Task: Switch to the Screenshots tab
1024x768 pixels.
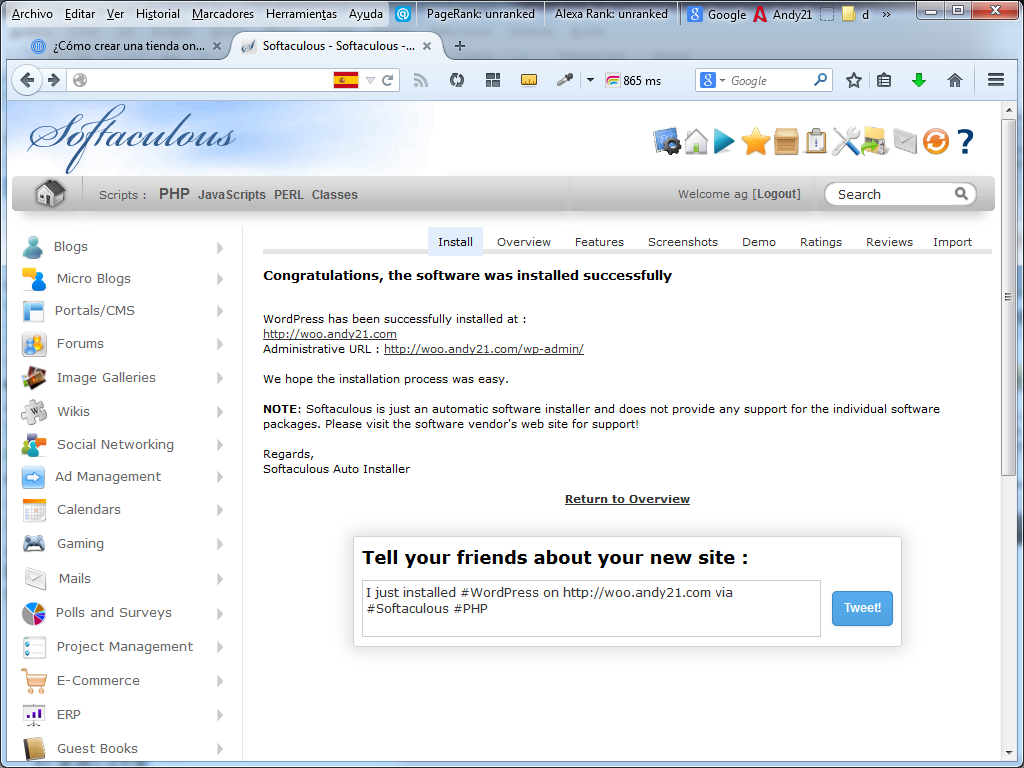Action: tap(682, 242)
